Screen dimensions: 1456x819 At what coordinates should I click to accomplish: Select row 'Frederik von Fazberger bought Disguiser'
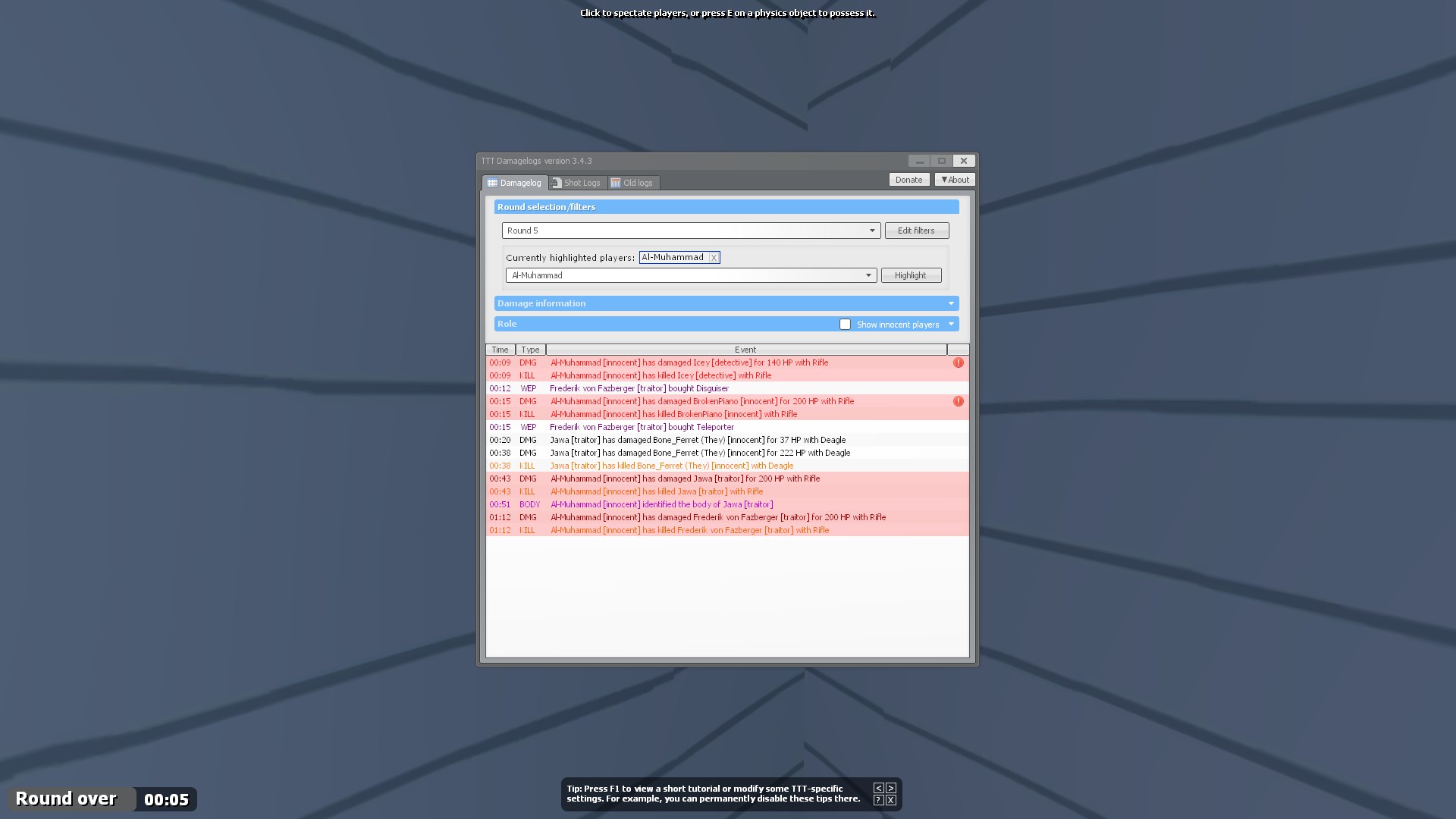(726, 388)
